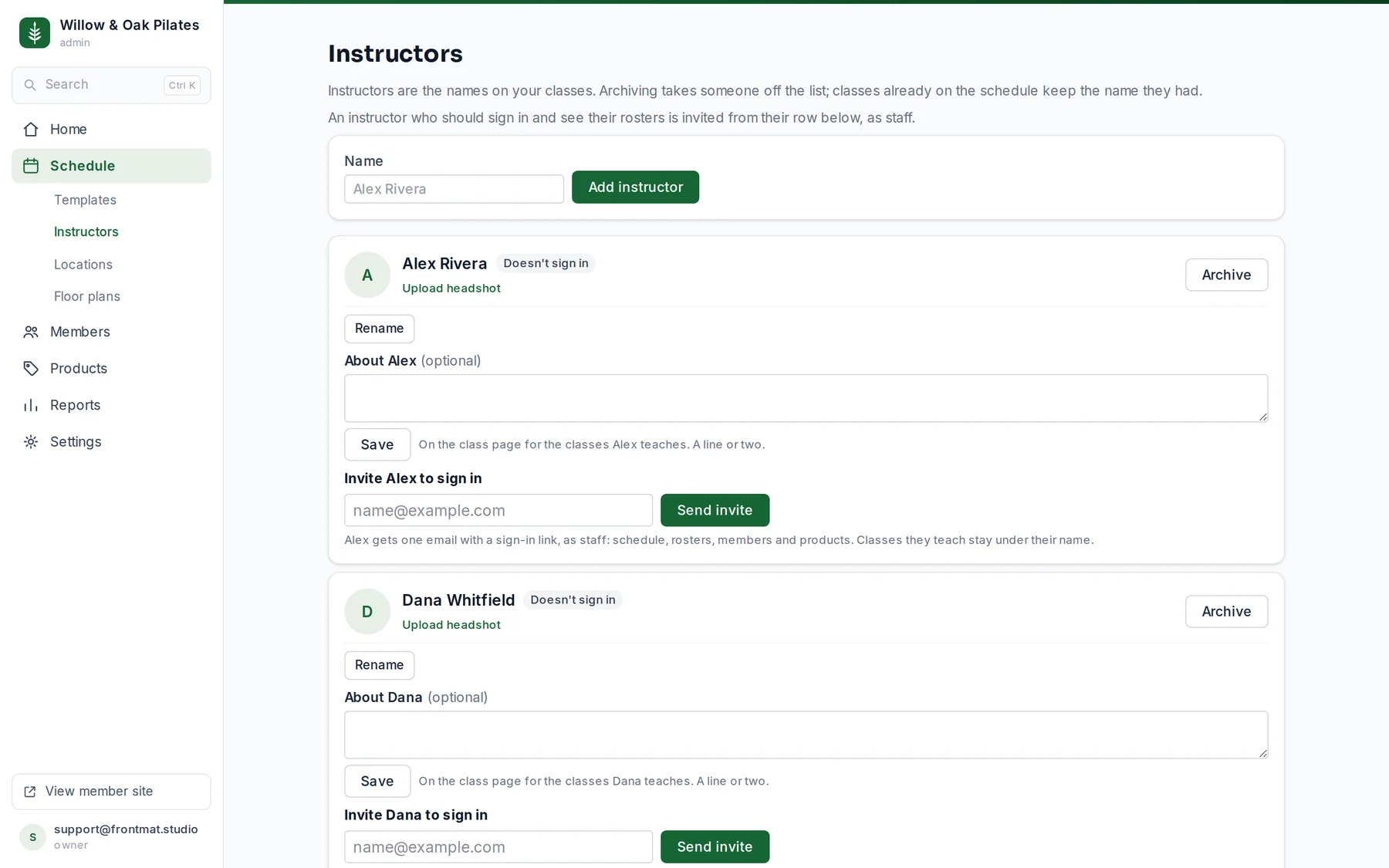Go to Locations under Schedule
1389x868 pixels.
click(83, 265)
